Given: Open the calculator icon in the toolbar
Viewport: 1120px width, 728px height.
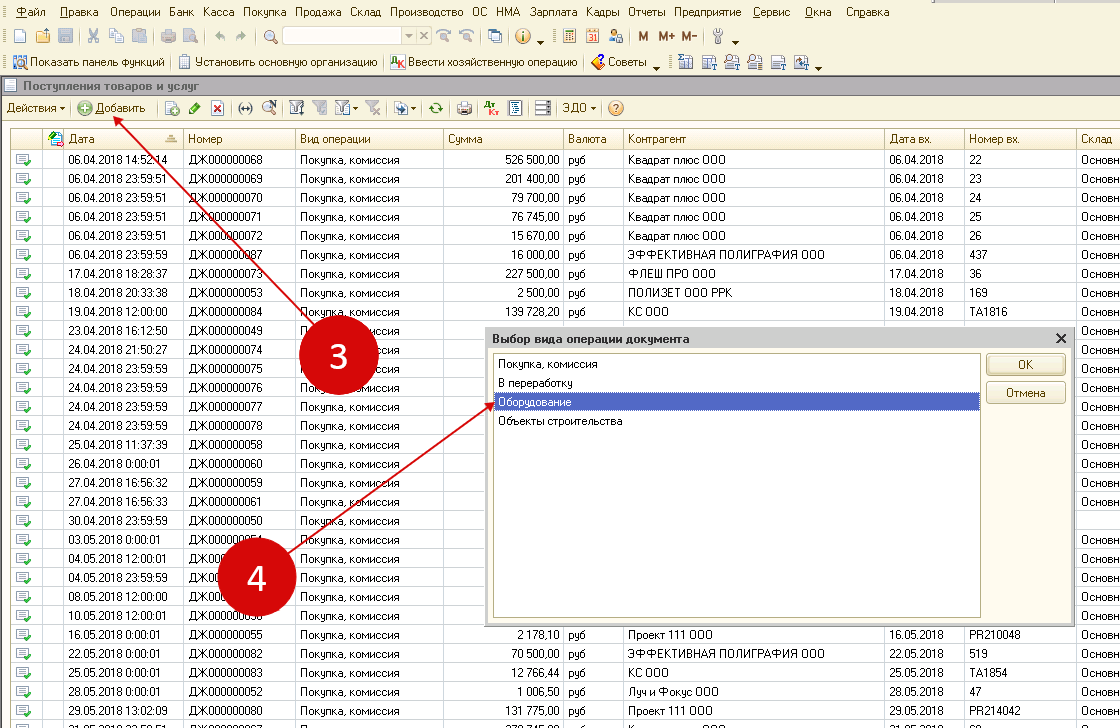Looking at the screenshot, I should [x=569, y=36].
